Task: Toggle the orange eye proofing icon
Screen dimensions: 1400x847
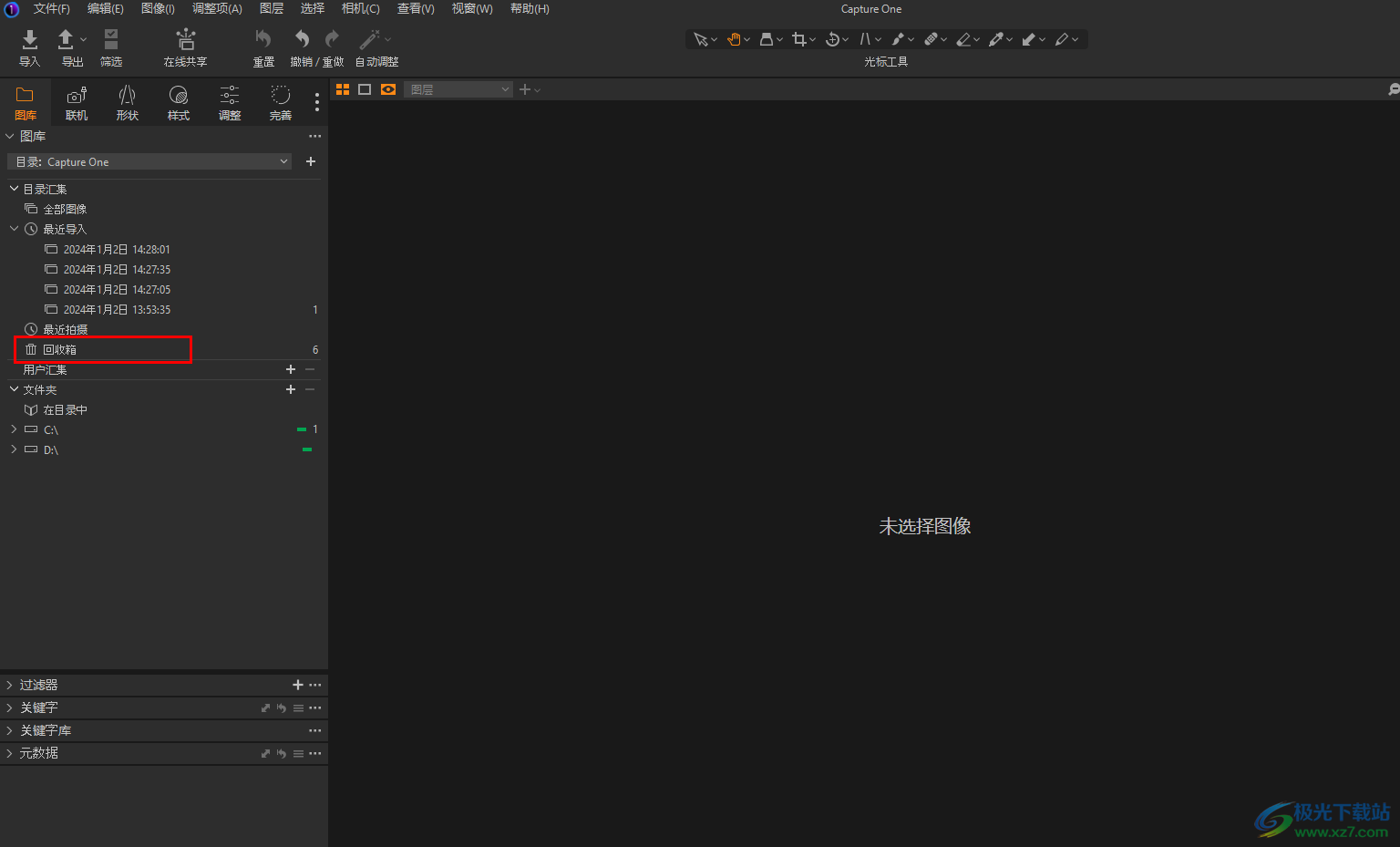Action: tap(388, 89)
